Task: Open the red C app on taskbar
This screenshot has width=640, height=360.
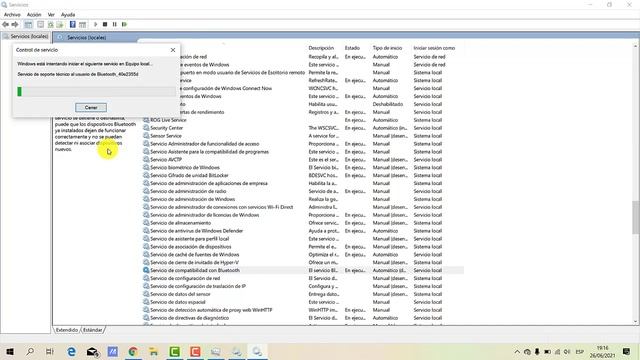Action: tap(195, 351)
